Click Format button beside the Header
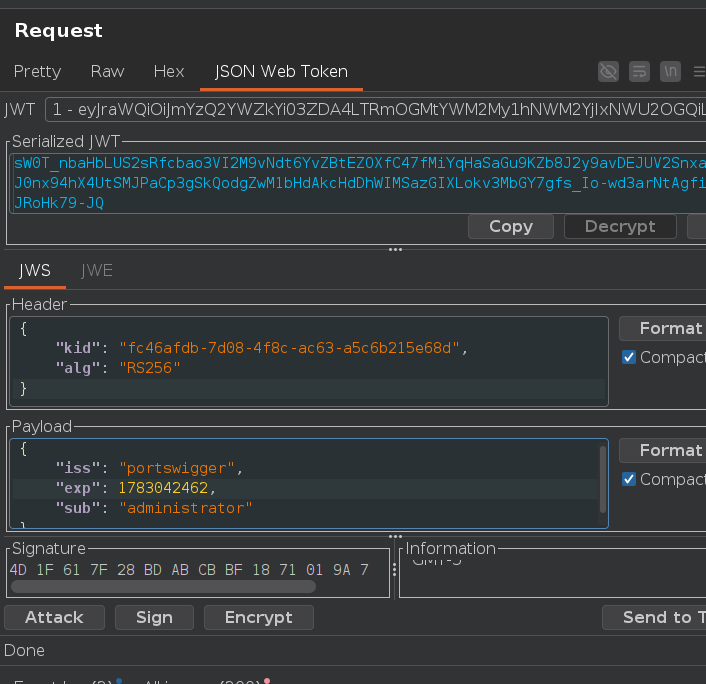Screen dimensions: 706x684 (663, 329)
